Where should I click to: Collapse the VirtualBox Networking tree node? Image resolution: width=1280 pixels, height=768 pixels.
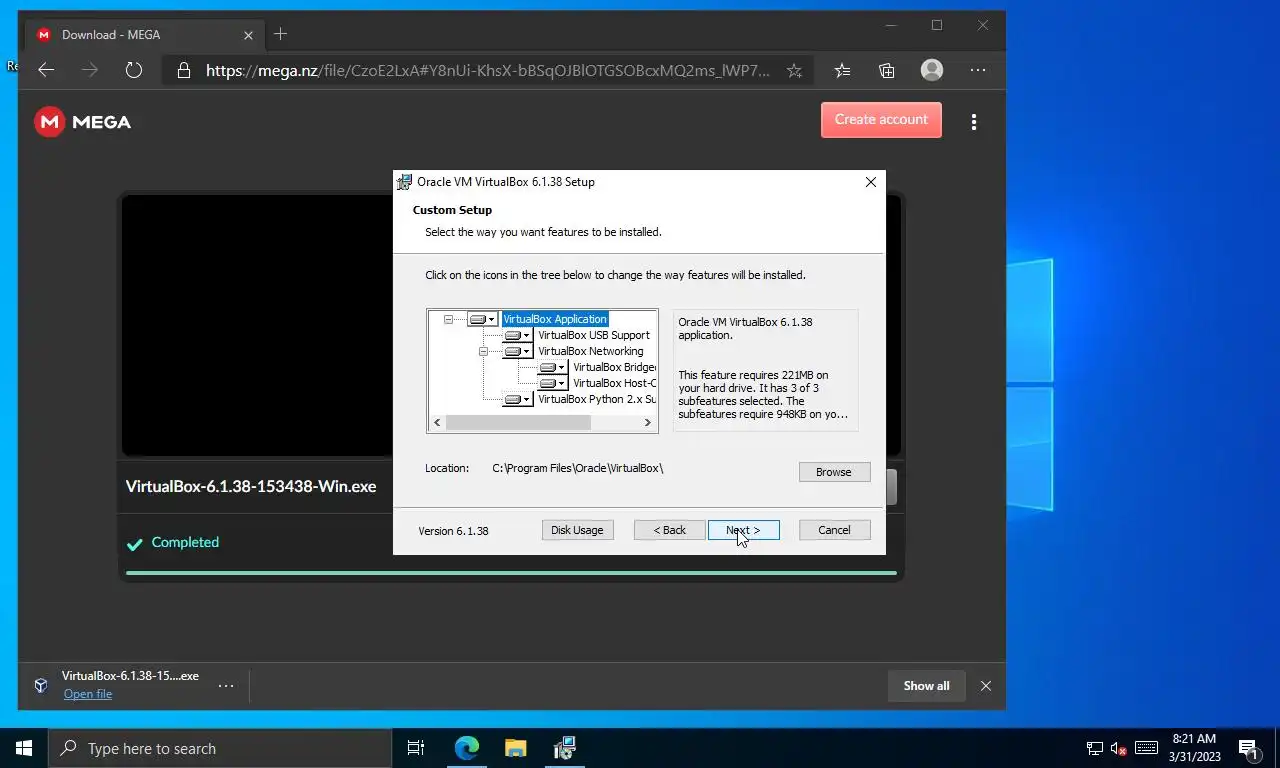pos(483,352)
